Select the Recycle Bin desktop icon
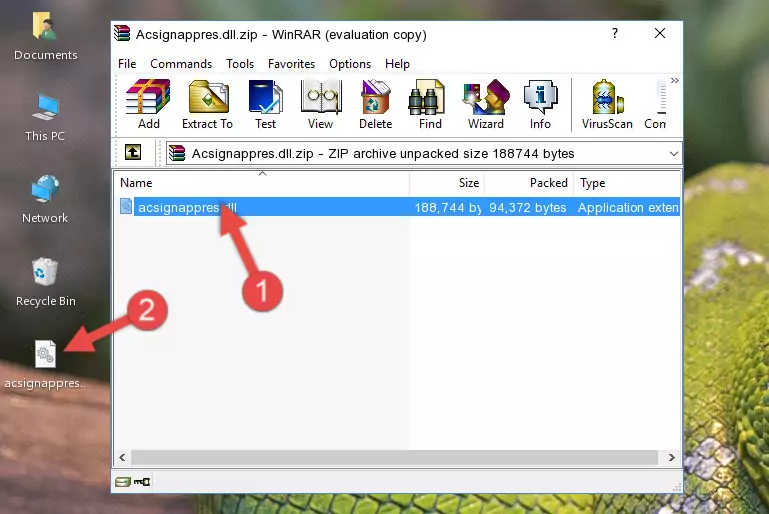 46,283
